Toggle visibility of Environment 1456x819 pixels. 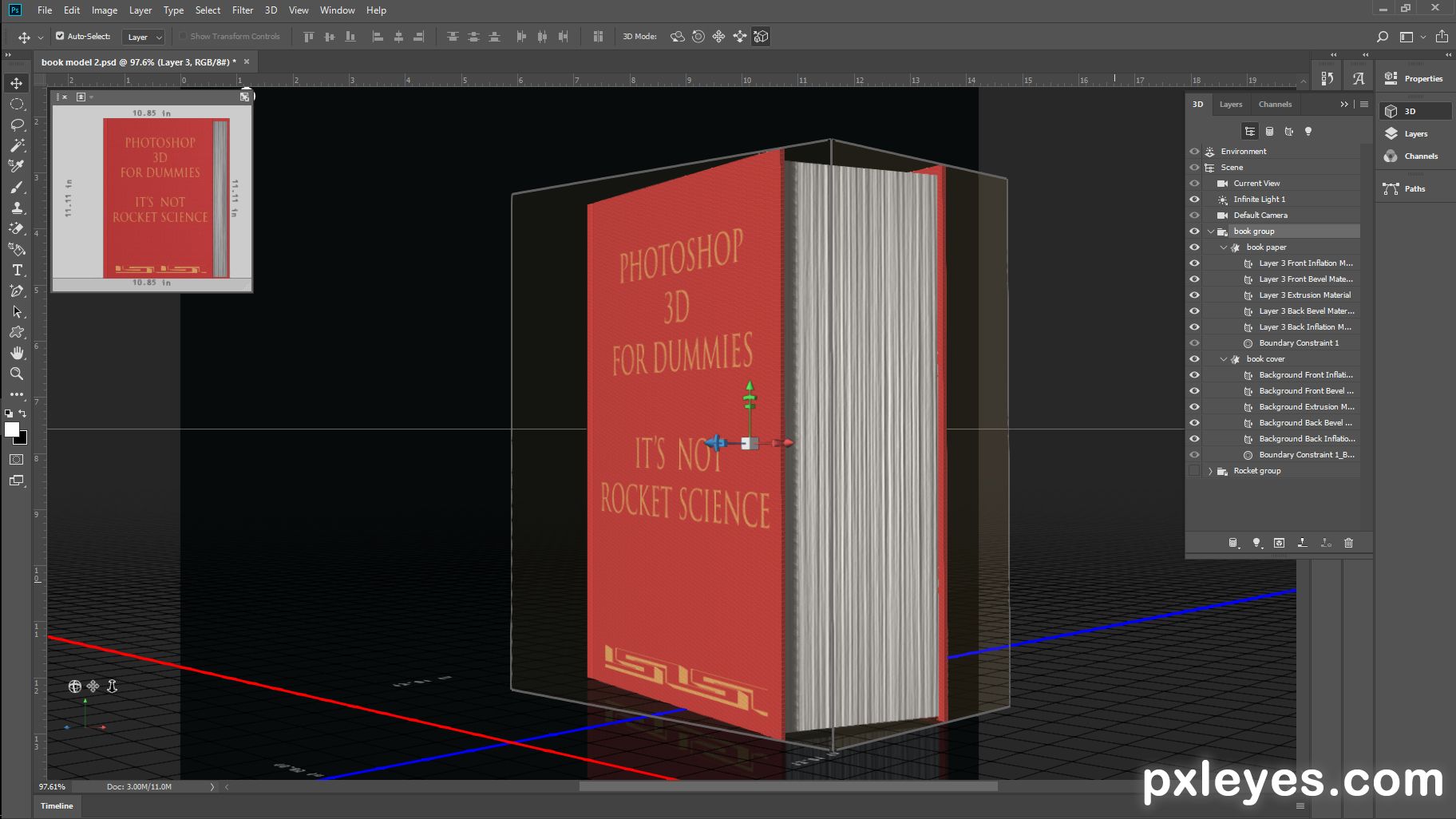[x=1194, y=152]
